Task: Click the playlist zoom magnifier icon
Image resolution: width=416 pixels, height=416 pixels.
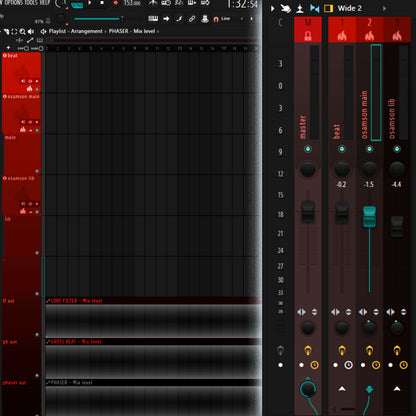Action: [22, 32]
